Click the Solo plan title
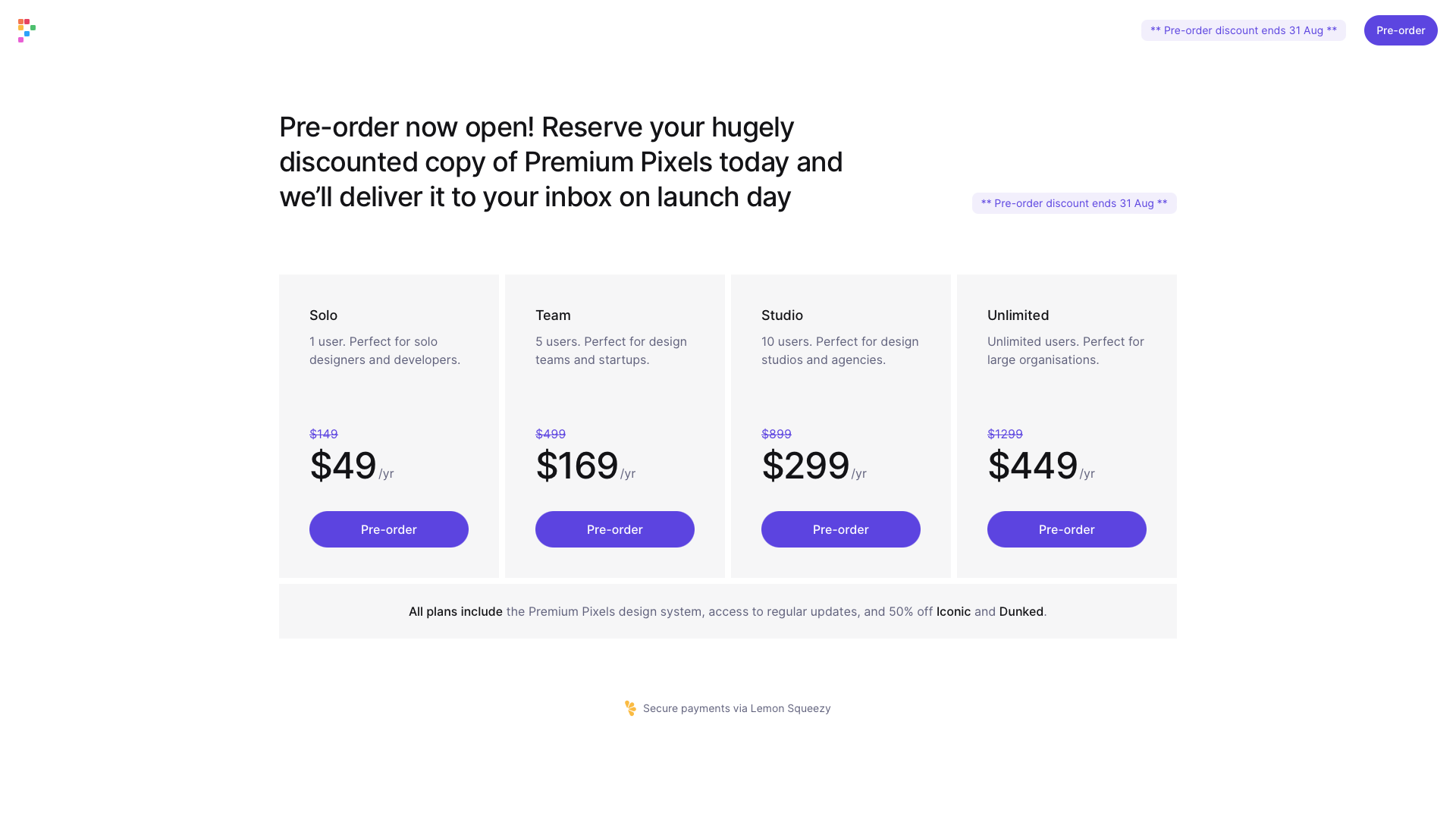 (x=323, y=315)
